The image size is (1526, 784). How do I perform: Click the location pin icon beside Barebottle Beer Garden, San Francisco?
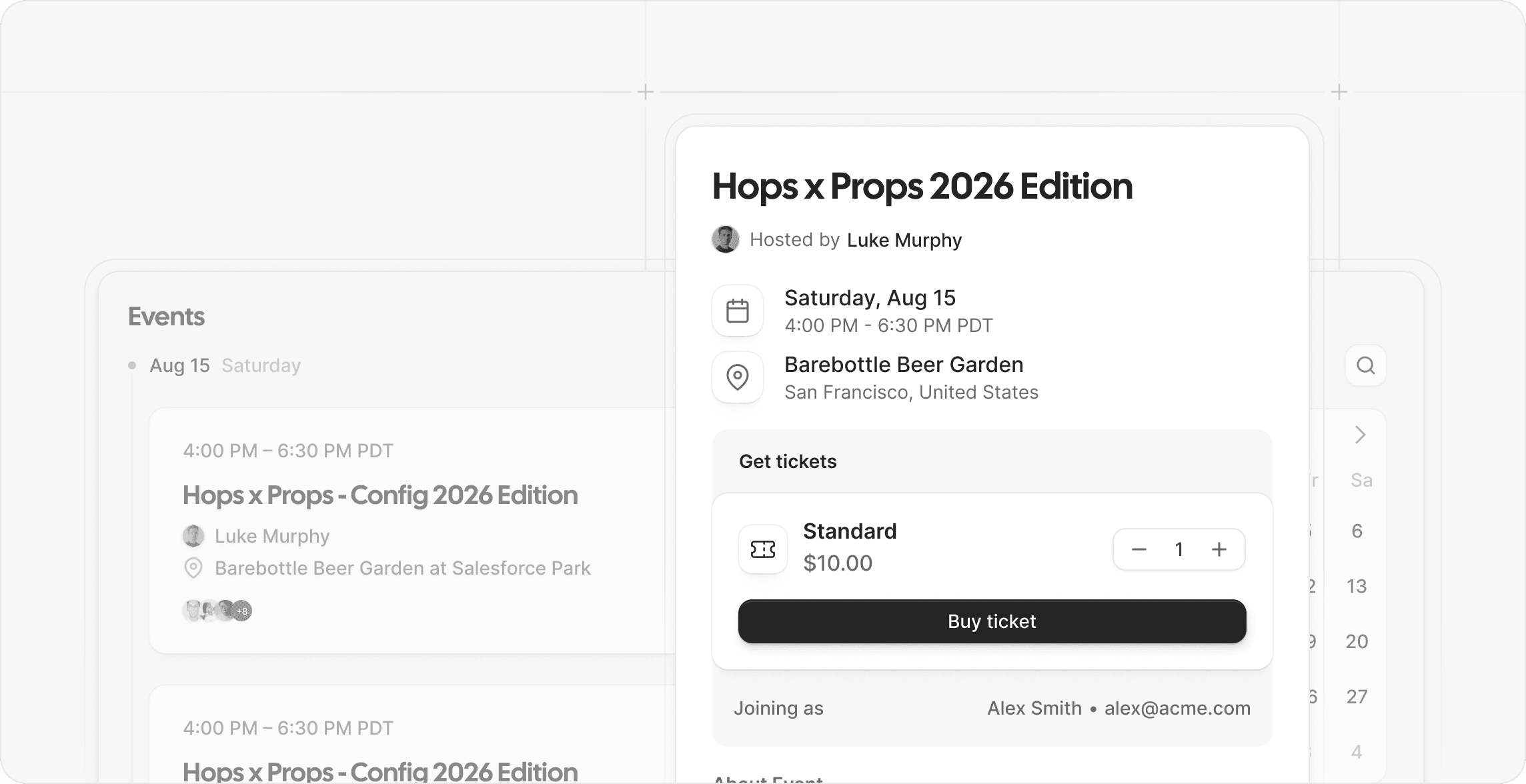738,377
